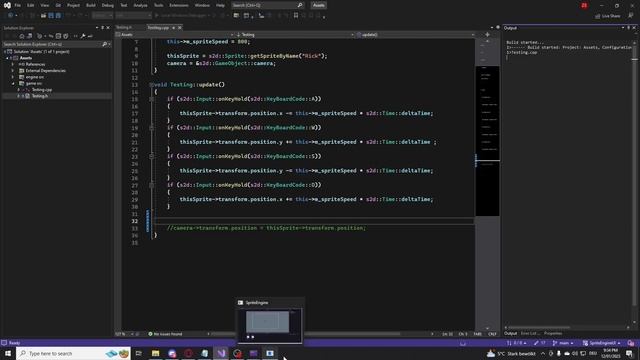This screenshot has width=640, height=360.
Task: Open the File menu
Action: (x=17, y=5)
